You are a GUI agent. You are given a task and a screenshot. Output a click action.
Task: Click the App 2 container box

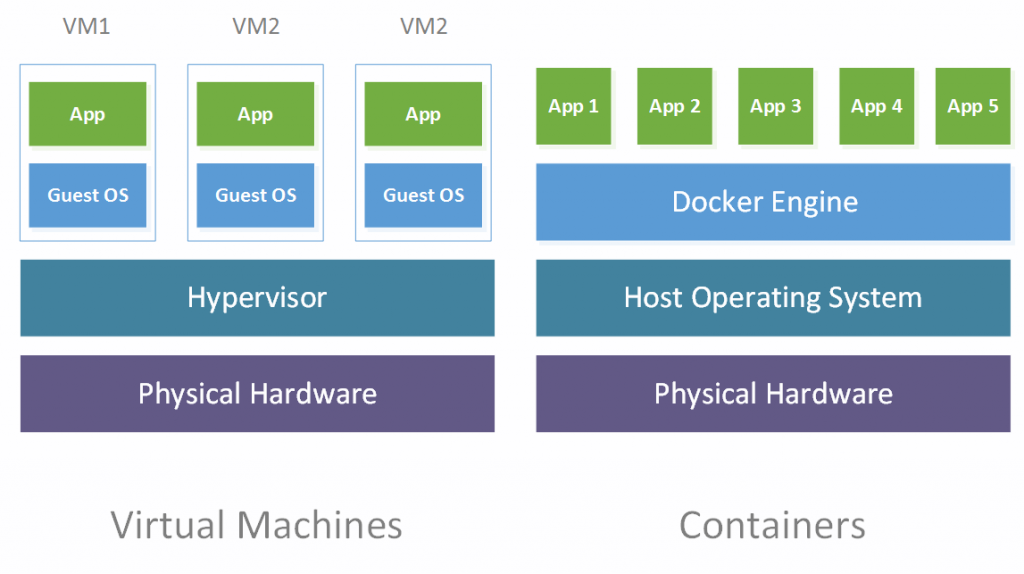pos(675,106)
